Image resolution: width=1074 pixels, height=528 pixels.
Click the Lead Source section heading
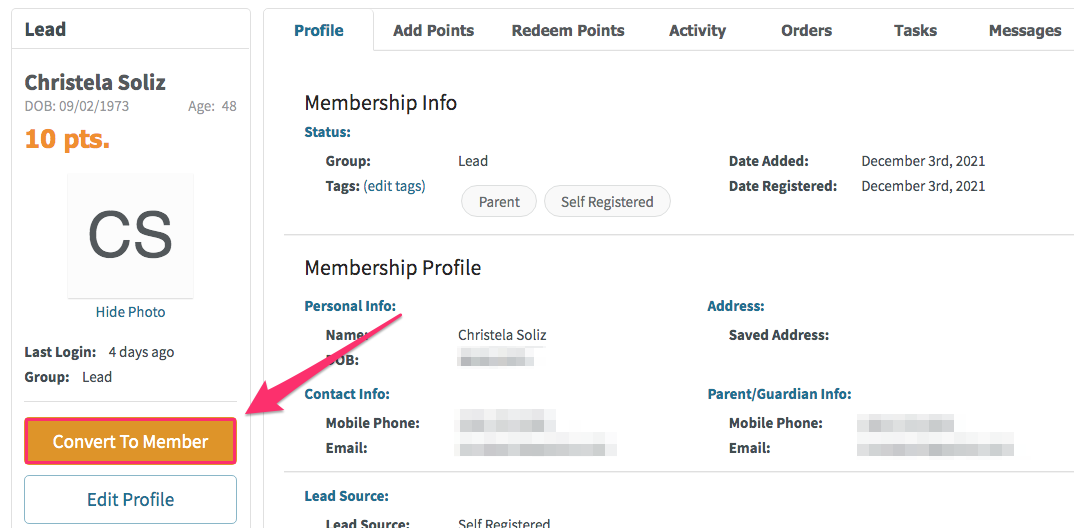(x=347, y=495)
